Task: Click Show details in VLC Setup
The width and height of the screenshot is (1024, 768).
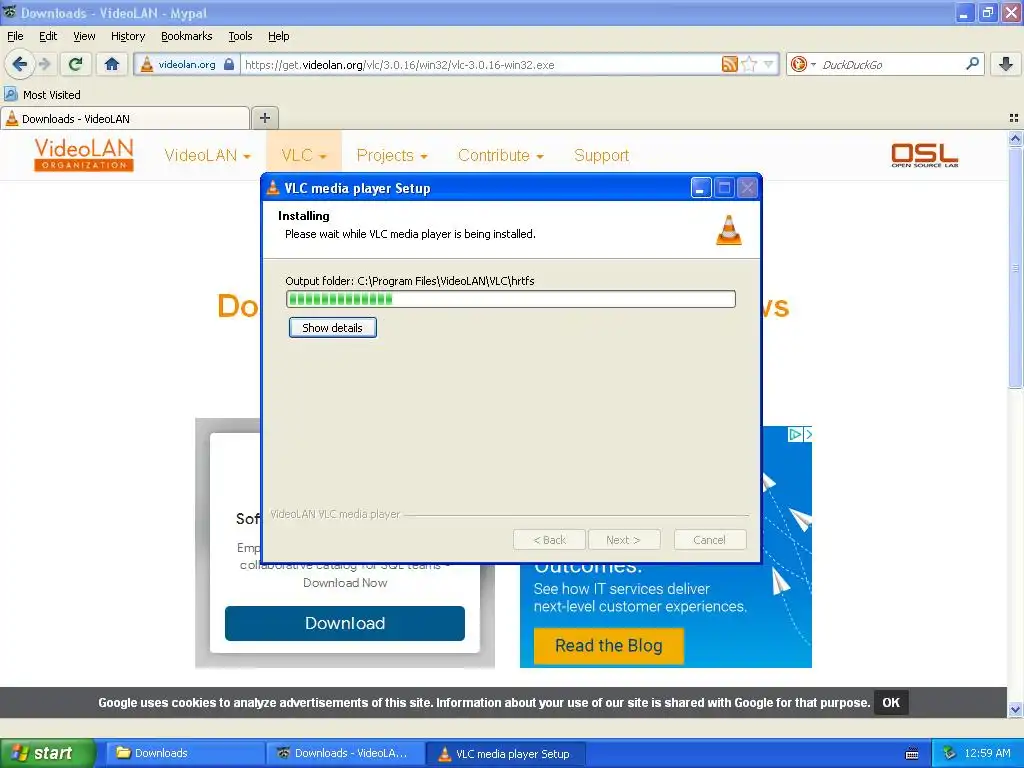Action: [332, 328]
